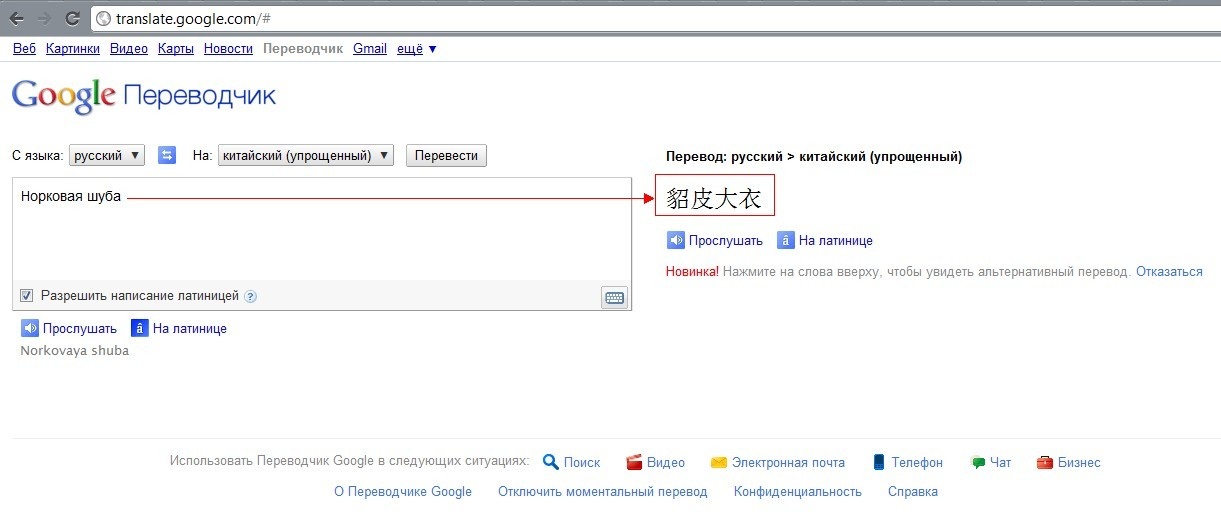The image size is (1221, 520).
Task: Click 'На латинице' link under source text
Action: click(190, 328)
